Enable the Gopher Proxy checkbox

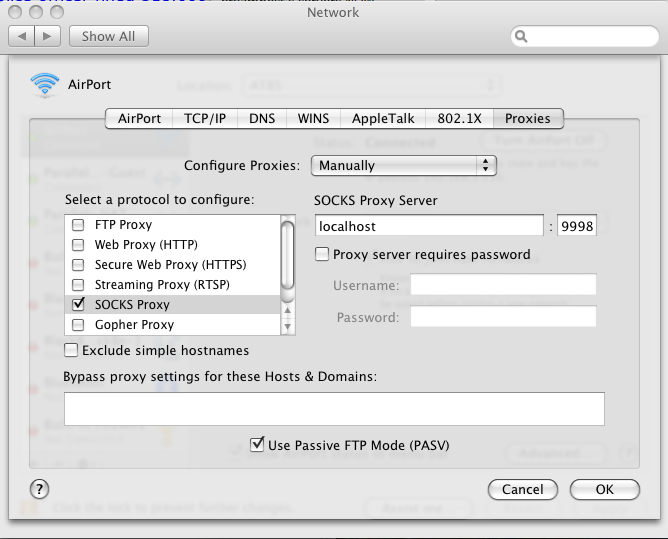pyautogui.click(x=78, y=325)
